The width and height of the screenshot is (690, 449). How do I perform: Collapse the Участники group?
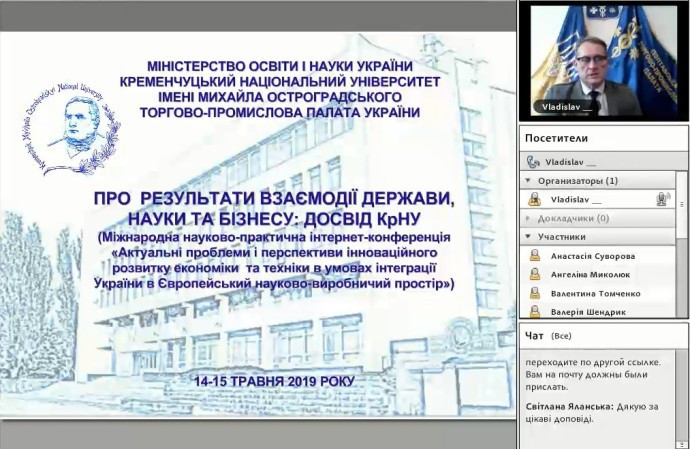pyautogui.click(x=528, y=237)
